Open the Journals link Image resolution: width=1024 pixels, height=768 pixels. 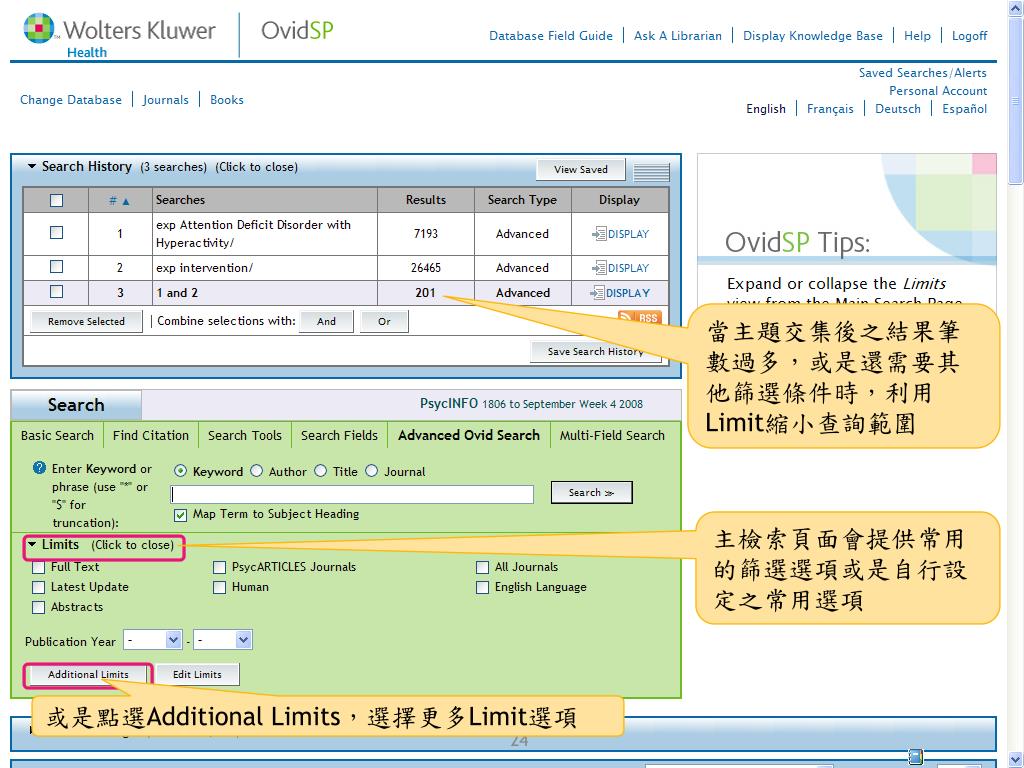tap(165, 100)
